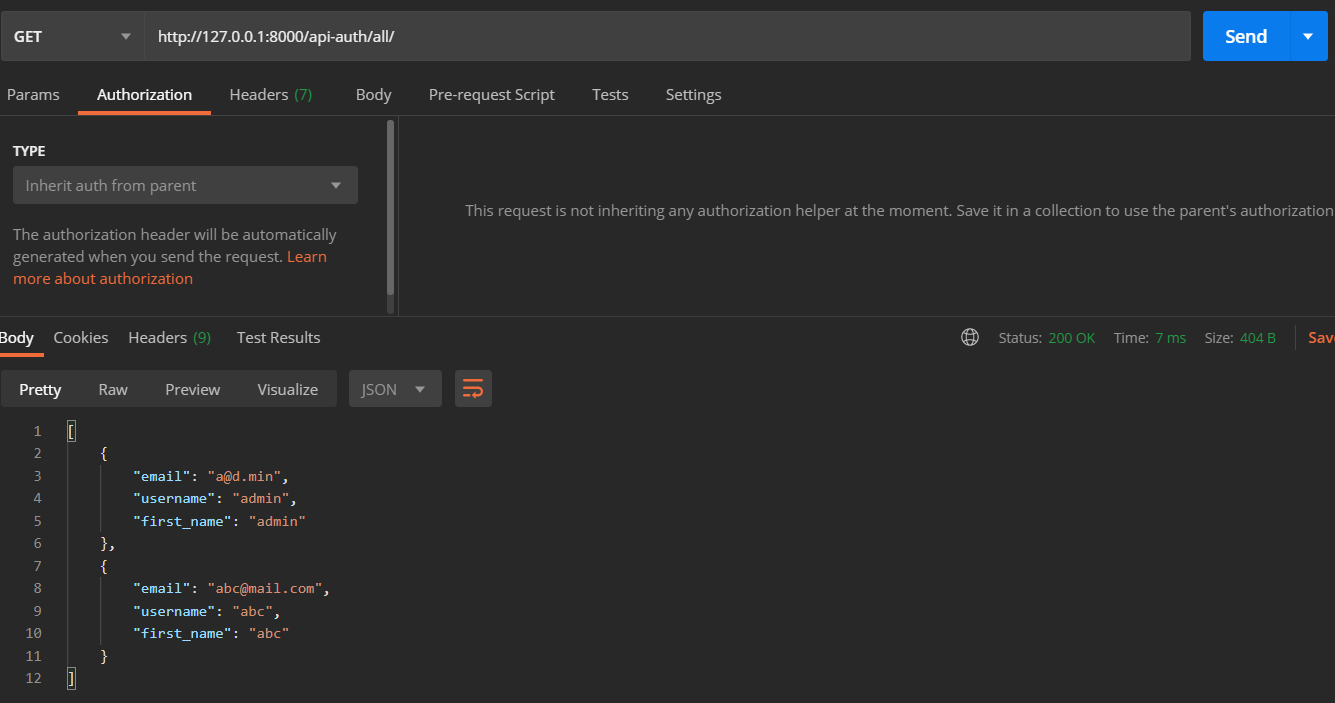Click the request URL input field
Screen dimensions: 1335x703
(x=667, y=36)
